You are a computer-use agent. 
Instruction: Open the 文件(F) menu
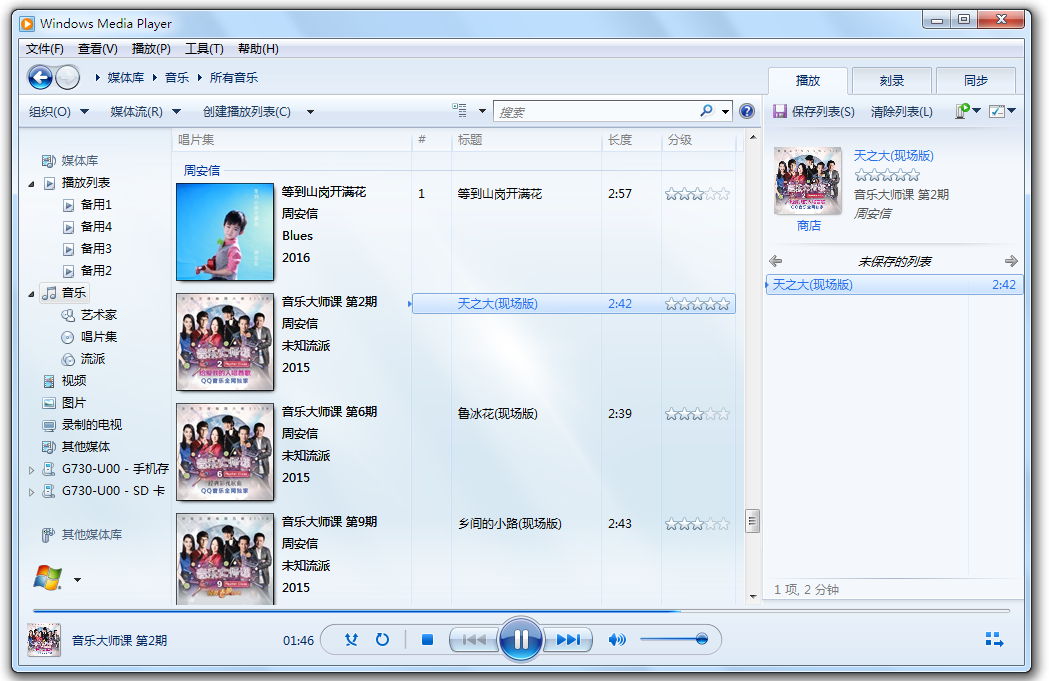[45, 49]
